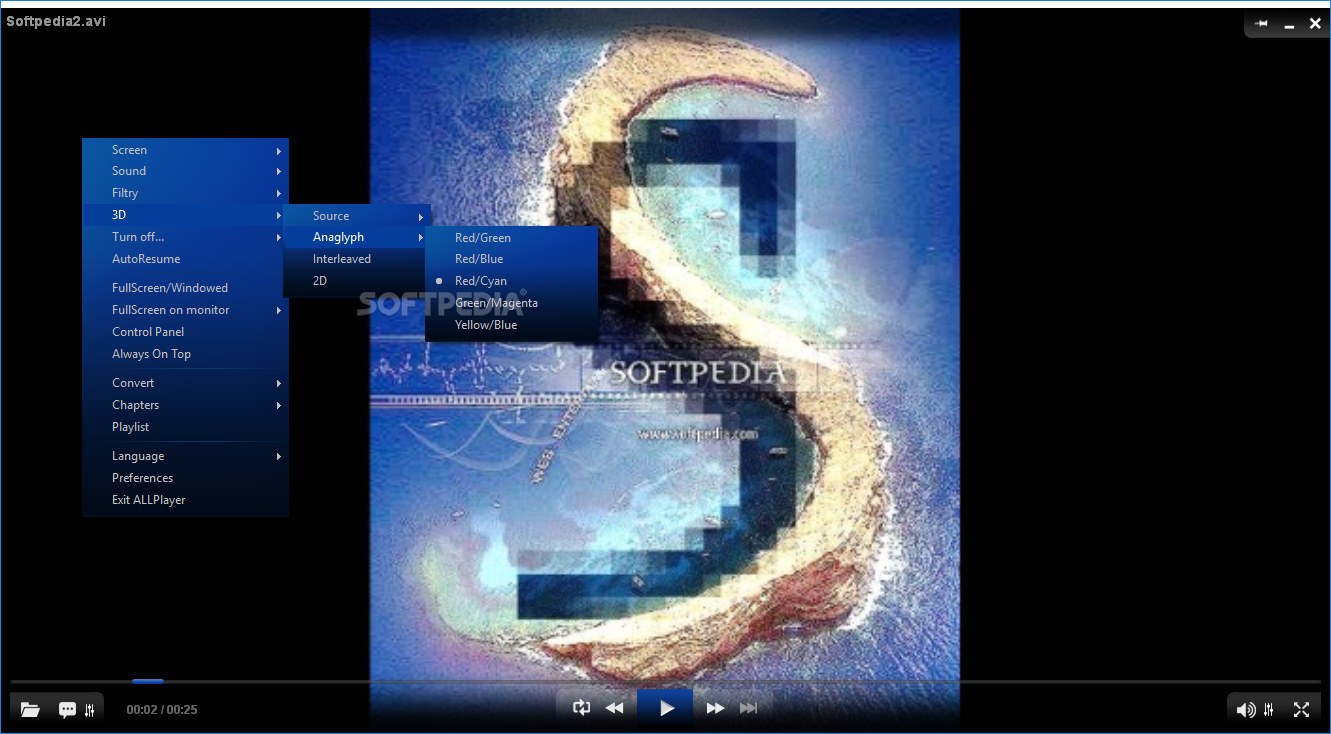Open file with the folder icon

(30, 710)
